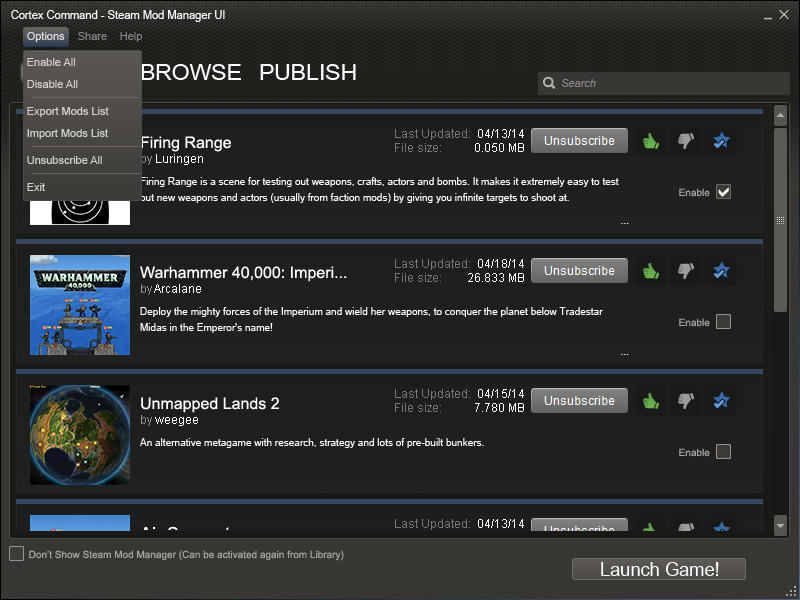The image size is (800, 600).
Task: Enable the Warhammer 40,000 mod checkbox
Action: tap(723, 322)
